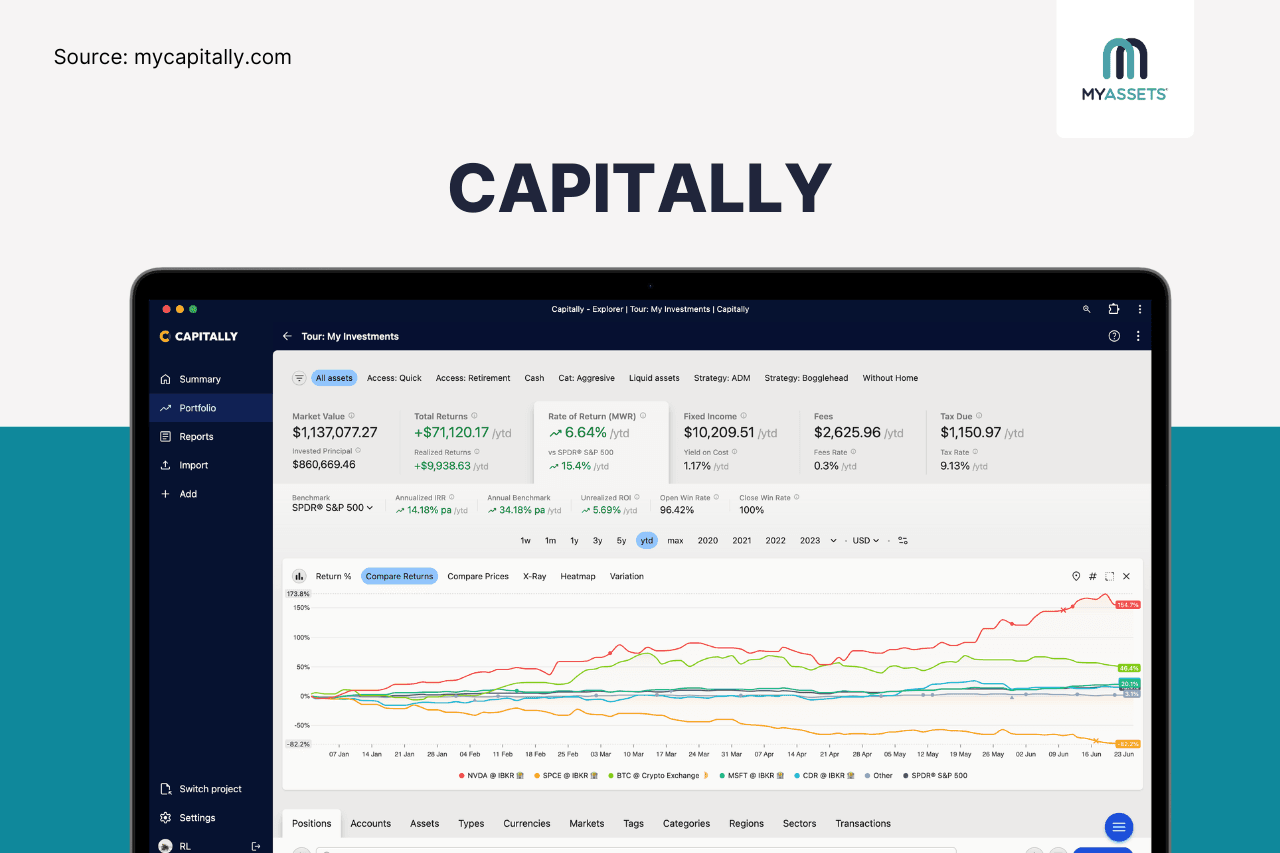Toggle the hash grid icon above chart
The width and height of the screenshot is (1280, 853).
click(1093, 576)
